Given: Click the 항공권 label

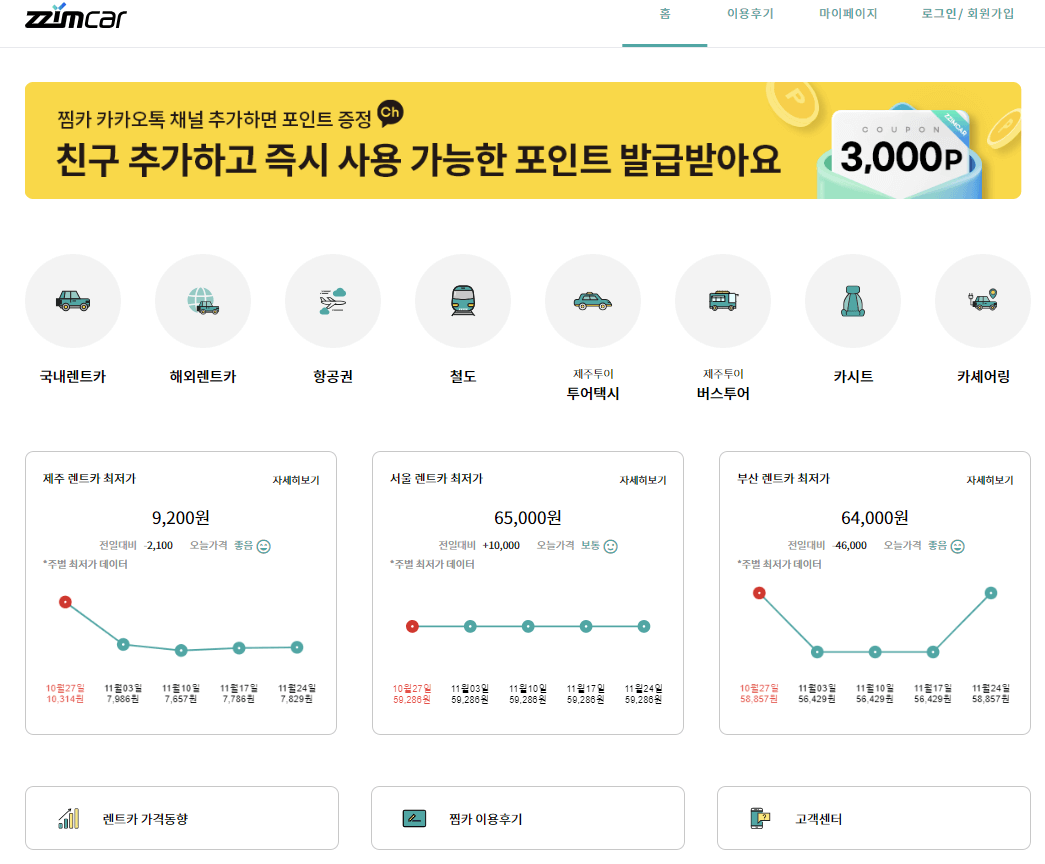Looking at the screenshot, I should [x=333, y=377].
